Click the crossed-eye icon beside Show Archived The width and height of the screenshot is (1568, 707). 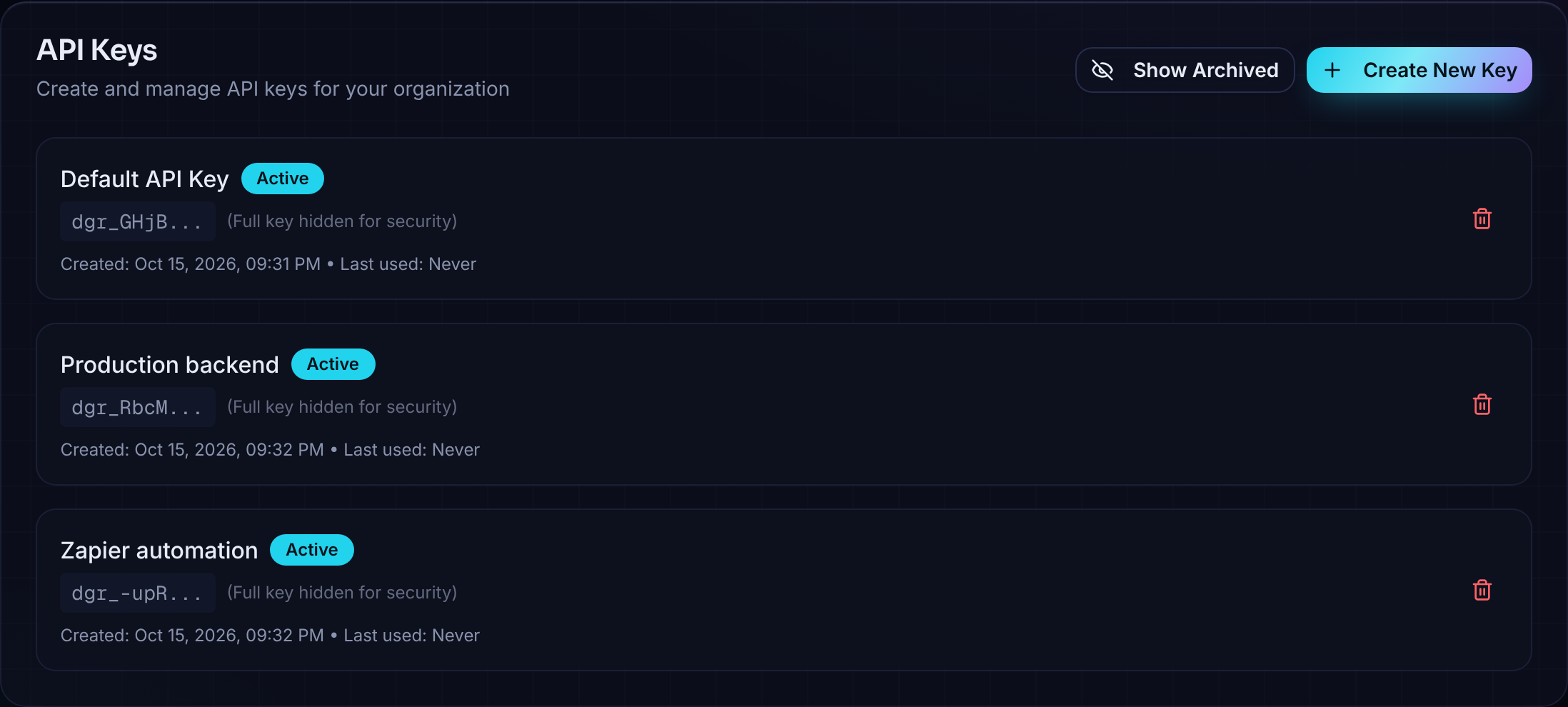coord(1102,70)
